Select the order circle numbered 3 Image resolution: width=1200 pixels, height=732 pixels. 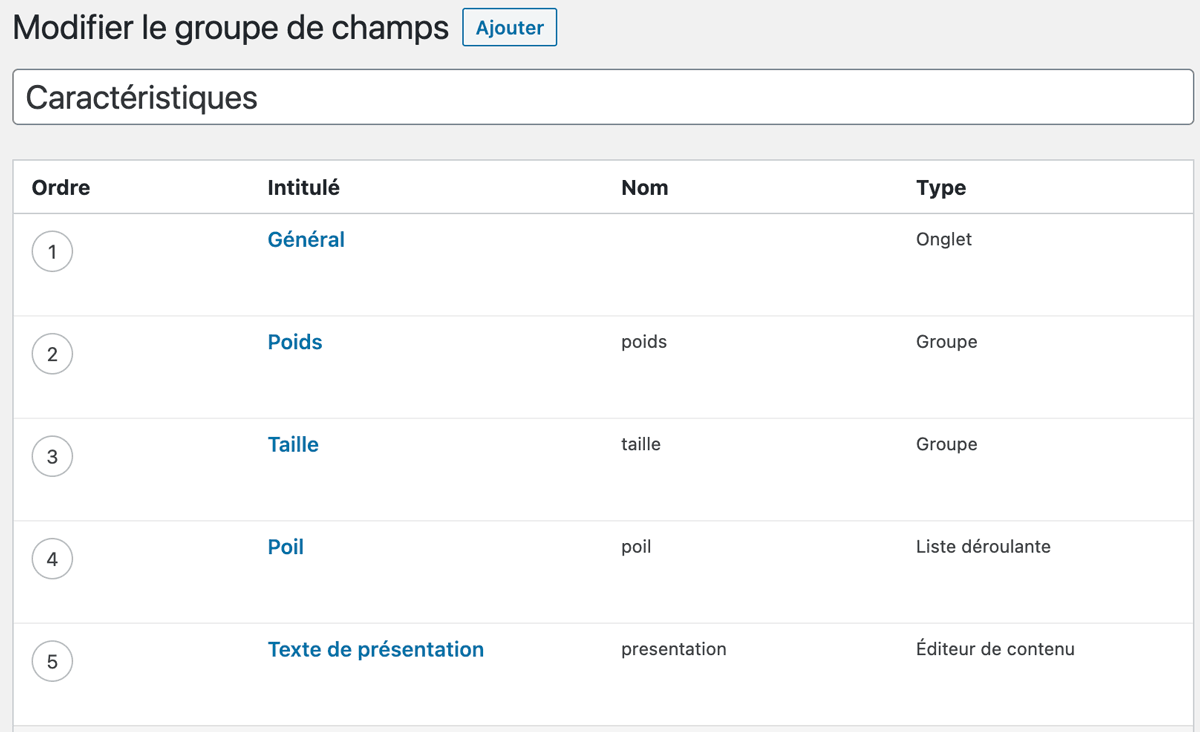click(52, 457)
